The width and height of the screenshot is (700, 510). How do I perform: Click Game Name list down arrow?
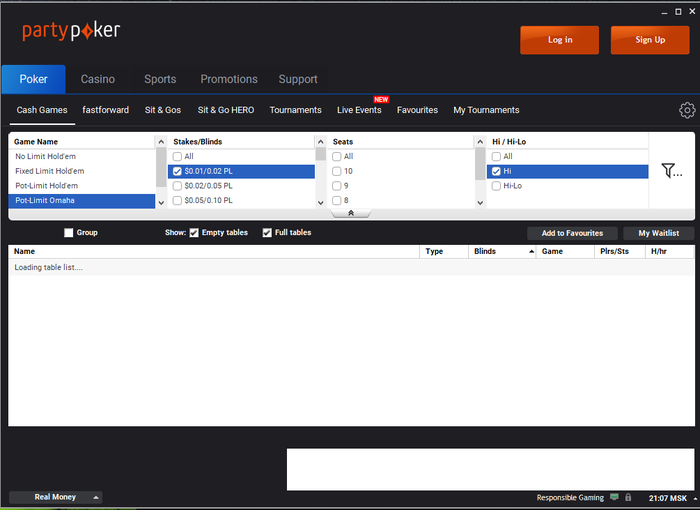(x=161, y=203)
